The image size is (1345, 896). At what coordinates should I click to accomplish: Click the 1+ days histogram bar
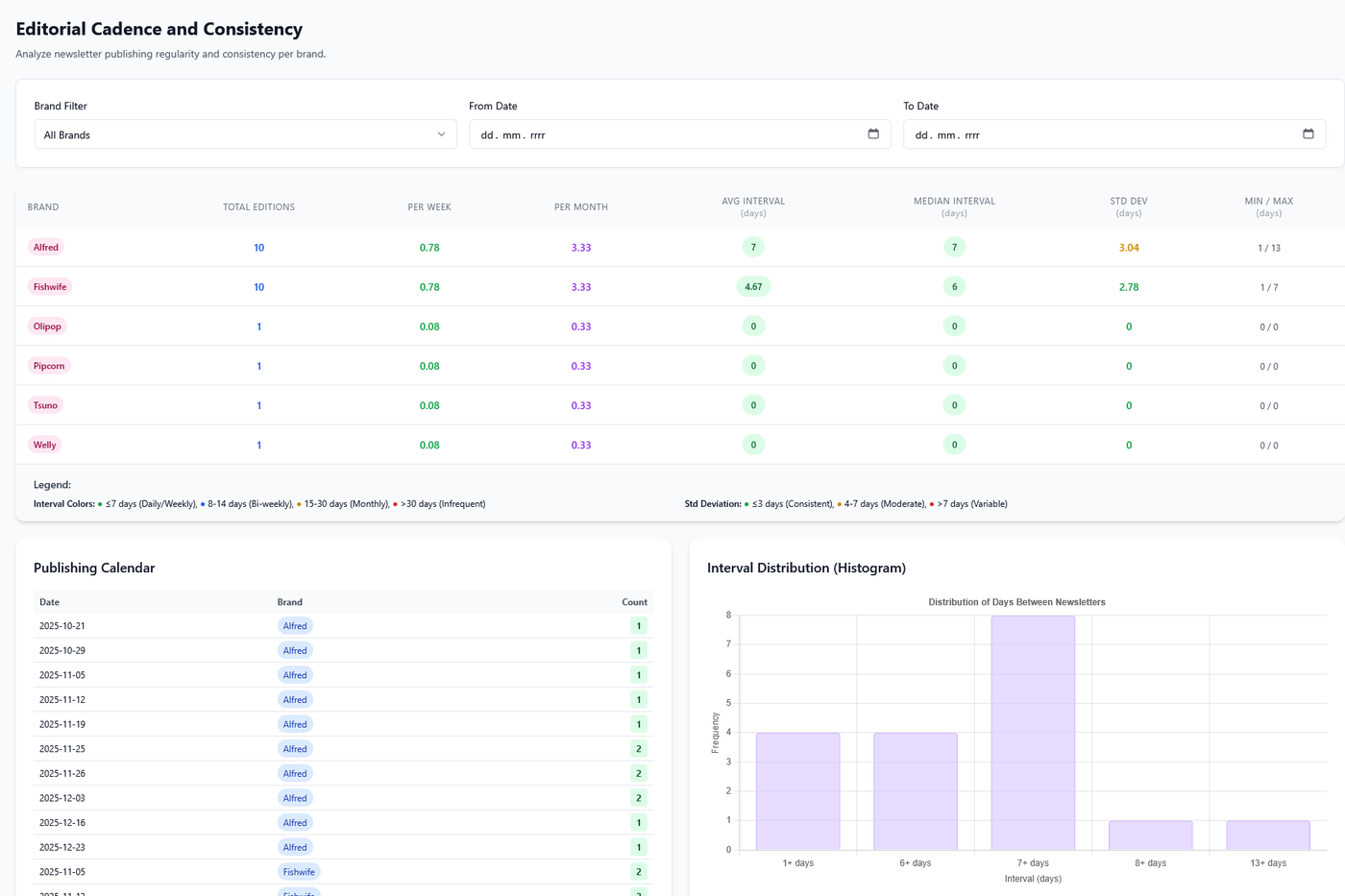pos(798,791)
